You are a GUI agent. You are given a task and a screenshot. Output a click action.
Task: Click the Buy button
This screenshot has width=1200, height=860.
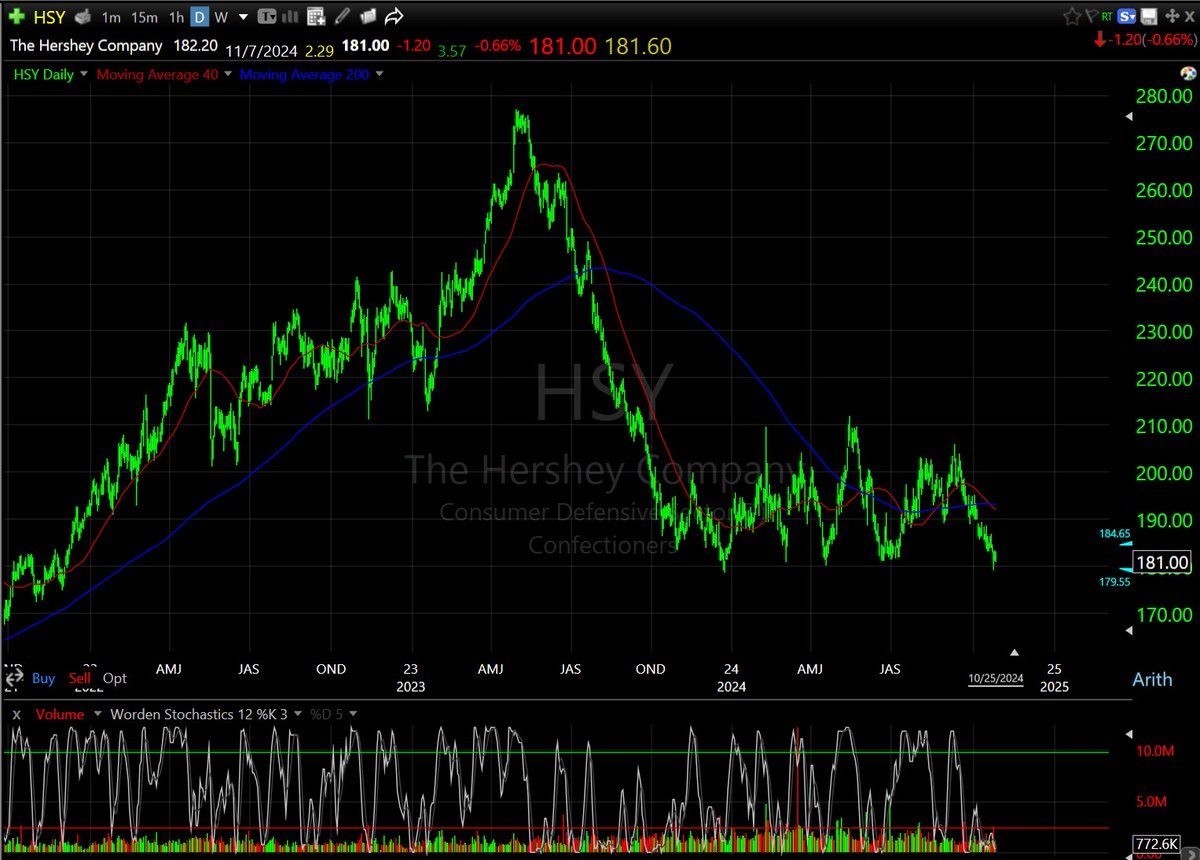coord(43,678)
